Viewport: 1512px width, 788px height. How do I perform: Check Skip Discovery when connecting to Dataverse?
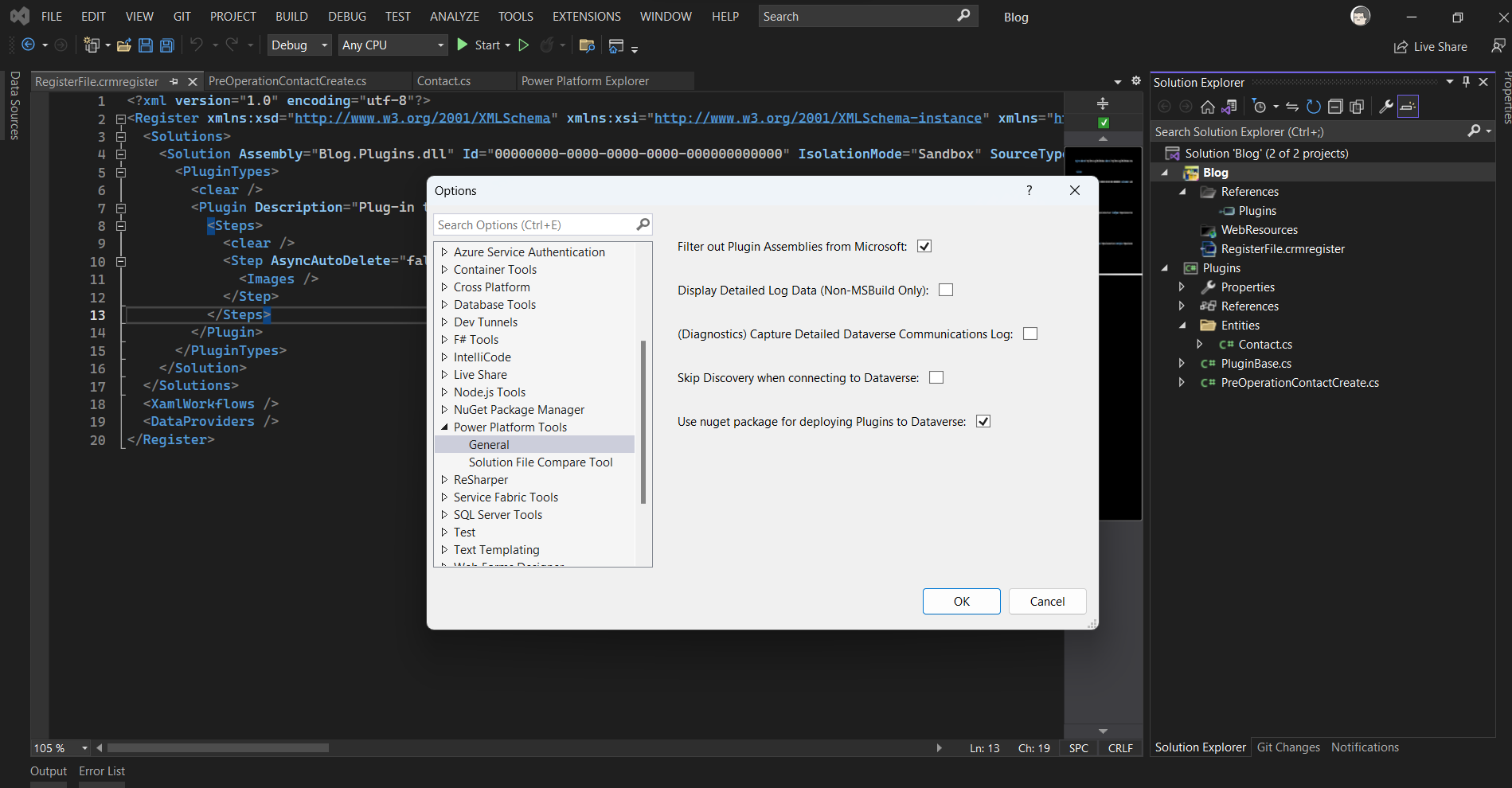click(x=936, y=378)
